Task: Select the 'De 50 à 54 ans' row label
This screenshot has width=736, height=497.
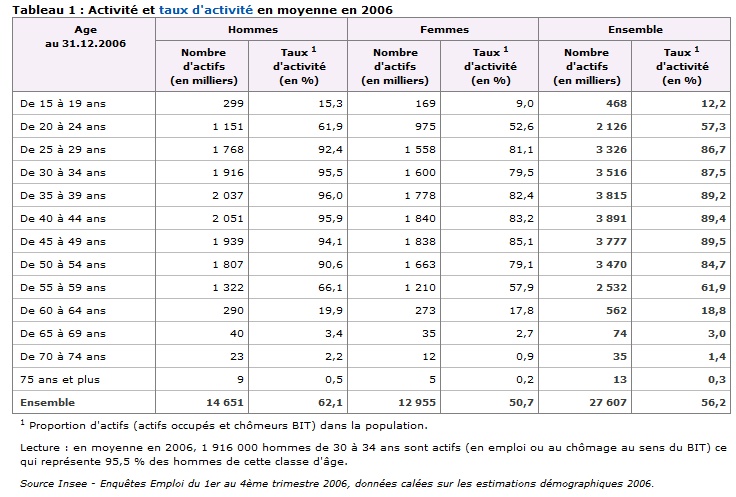Action: coord(63,265)
